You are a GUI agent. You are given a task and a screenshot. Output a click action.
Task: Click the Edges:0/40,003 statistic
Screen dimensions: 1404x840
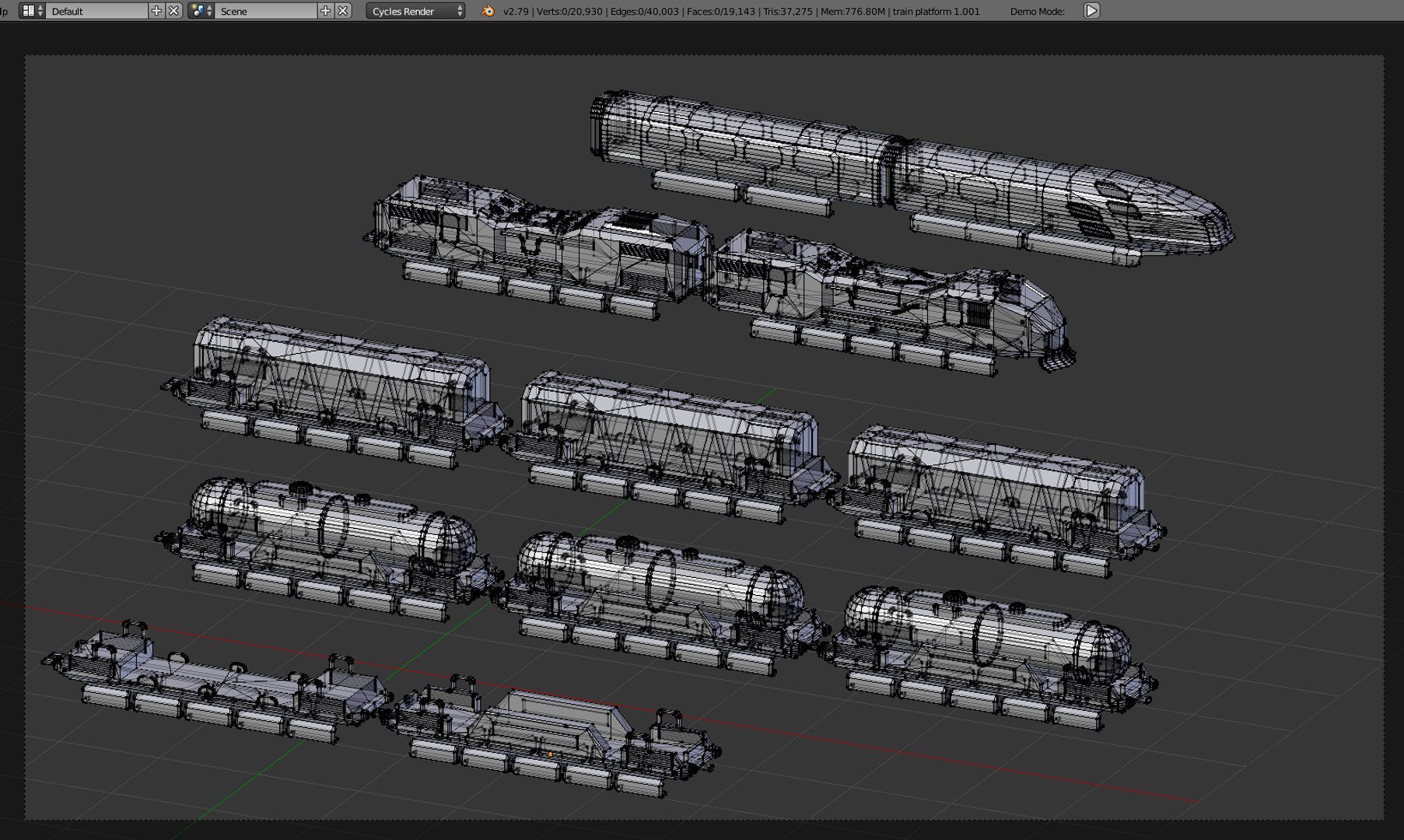(645, 12)
